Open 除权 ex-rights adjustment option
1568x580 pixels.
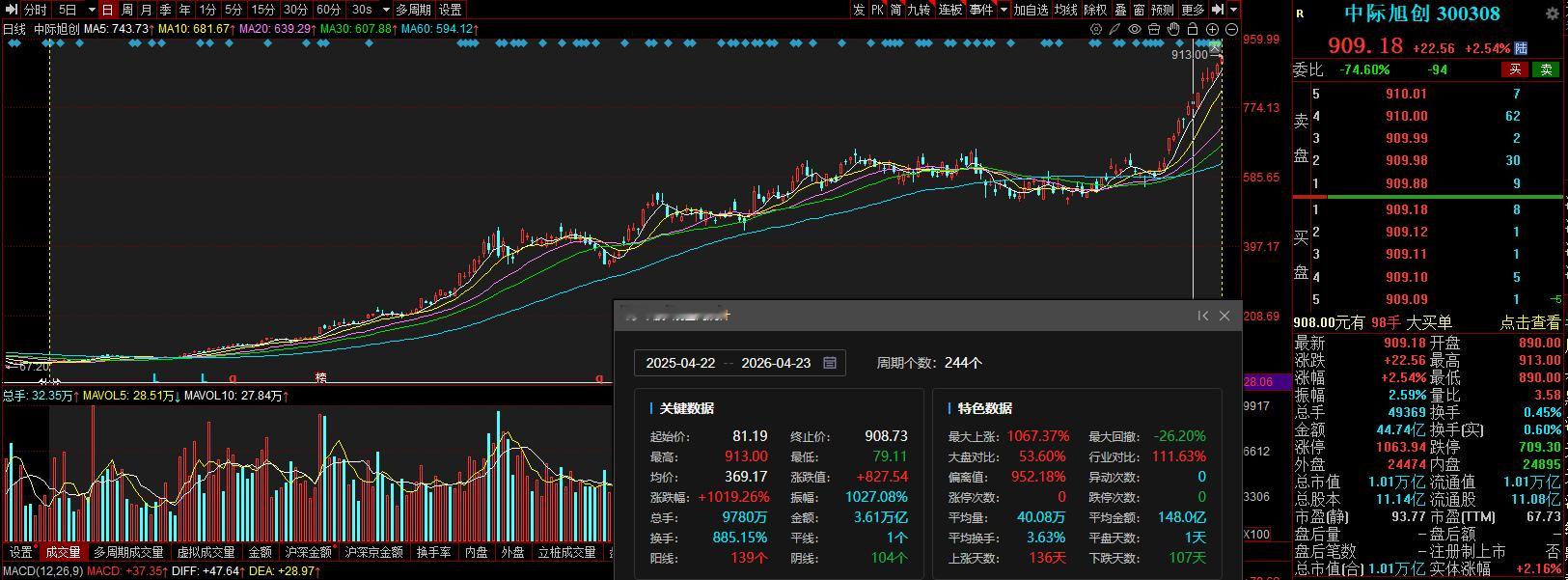tap(1095, 10)
